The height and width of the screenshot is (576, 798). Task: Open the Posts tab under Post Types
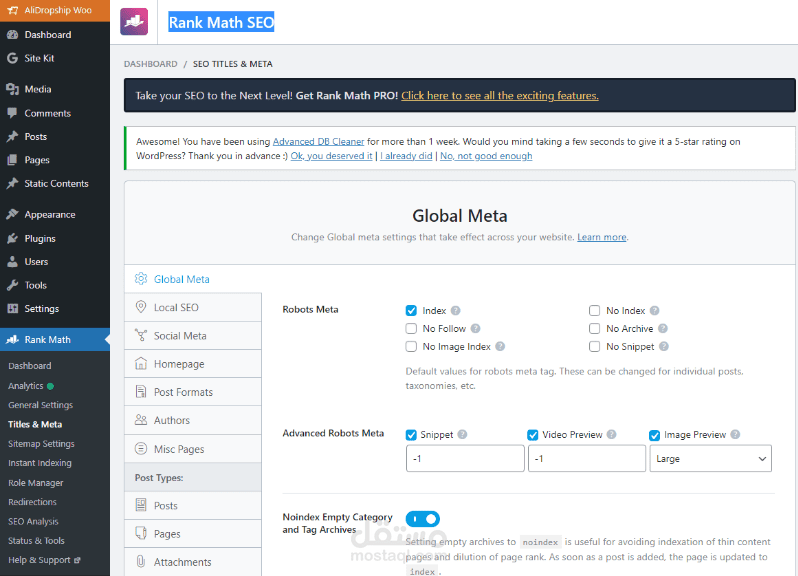[193, 505]
